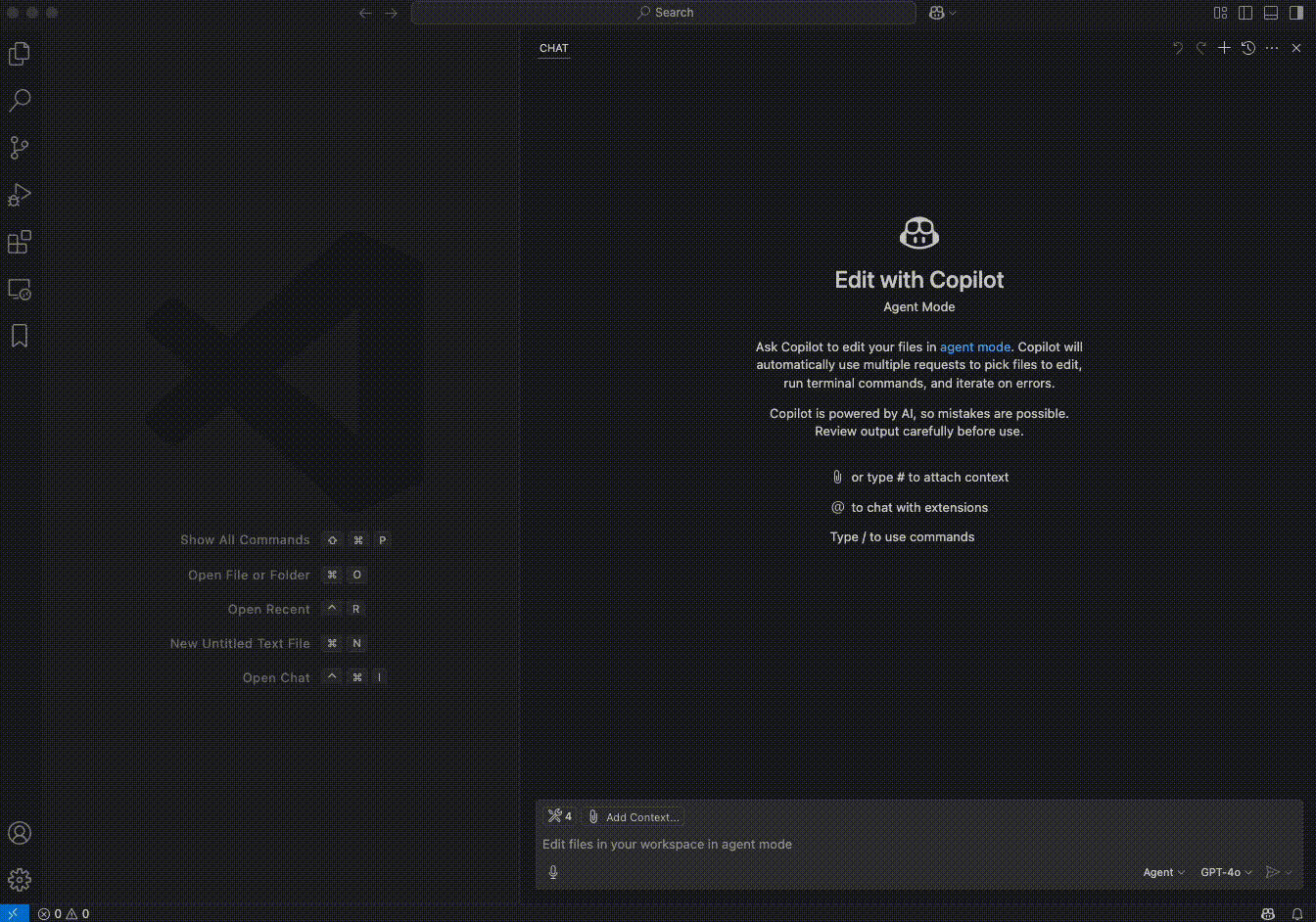Toggle bottom panel visibility

1271,13
